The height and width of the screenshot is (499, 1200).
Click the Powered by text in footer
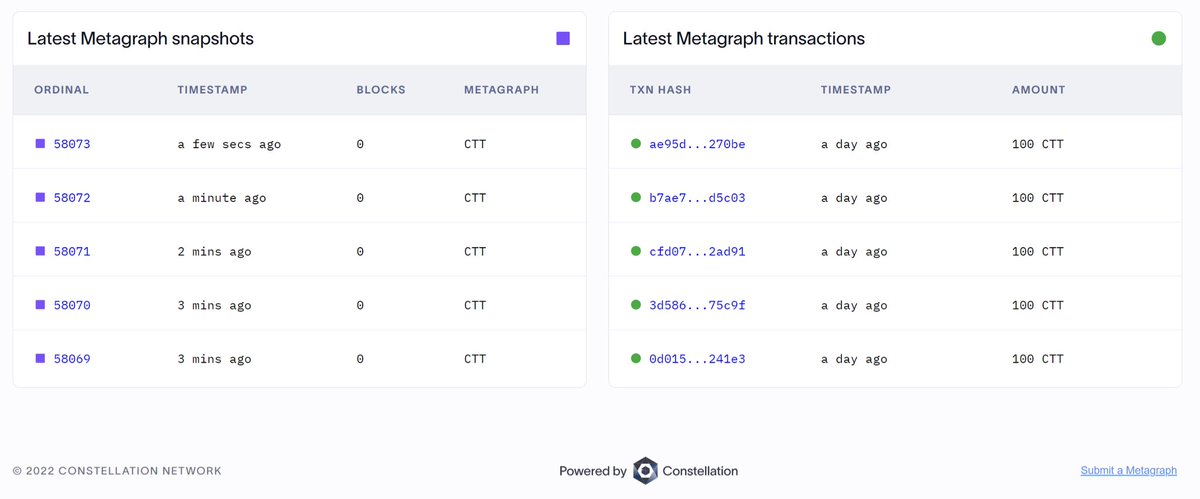(593, 470)
